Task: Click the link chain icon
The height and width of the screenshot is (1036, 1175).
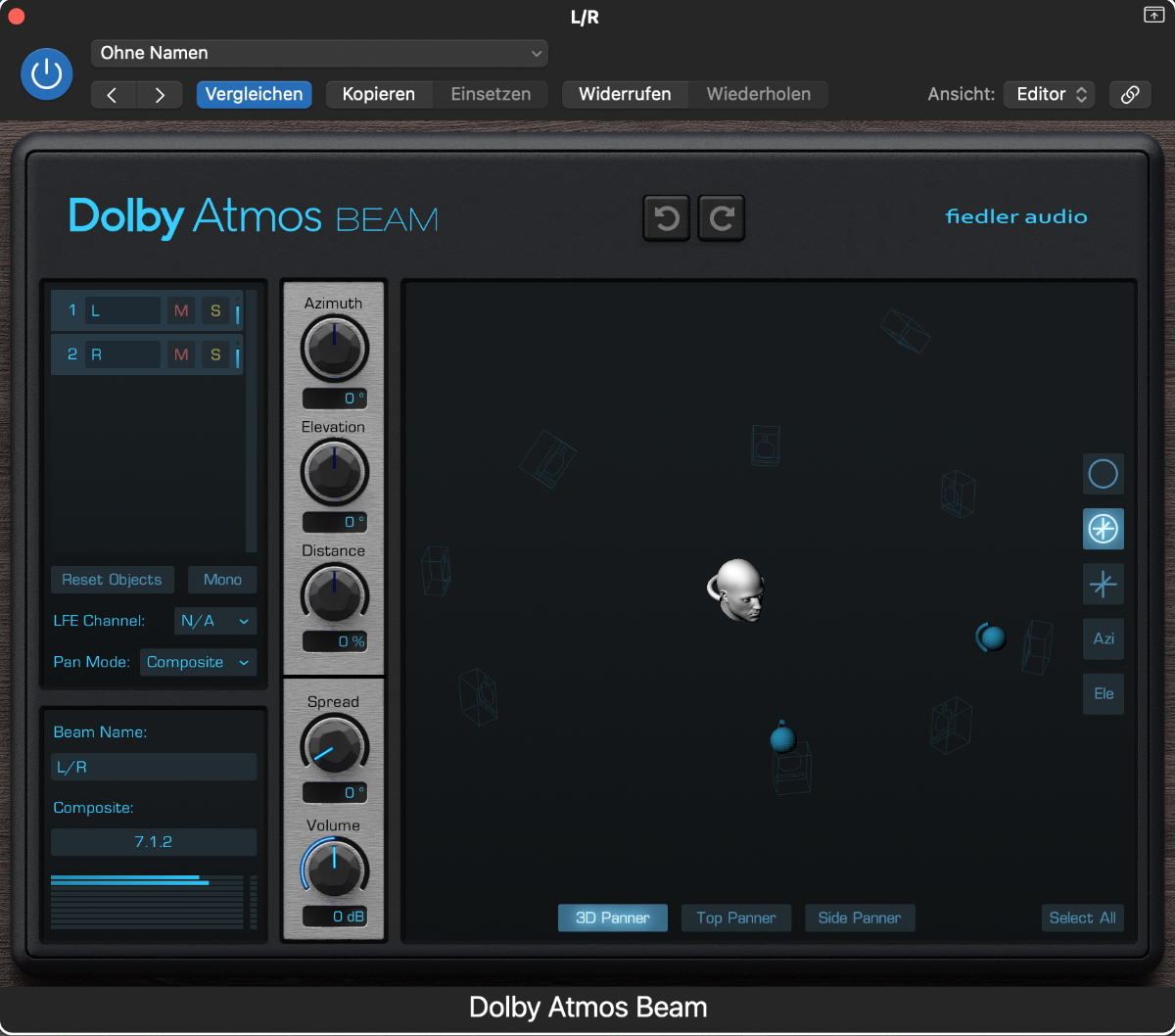Action: 1130,95
